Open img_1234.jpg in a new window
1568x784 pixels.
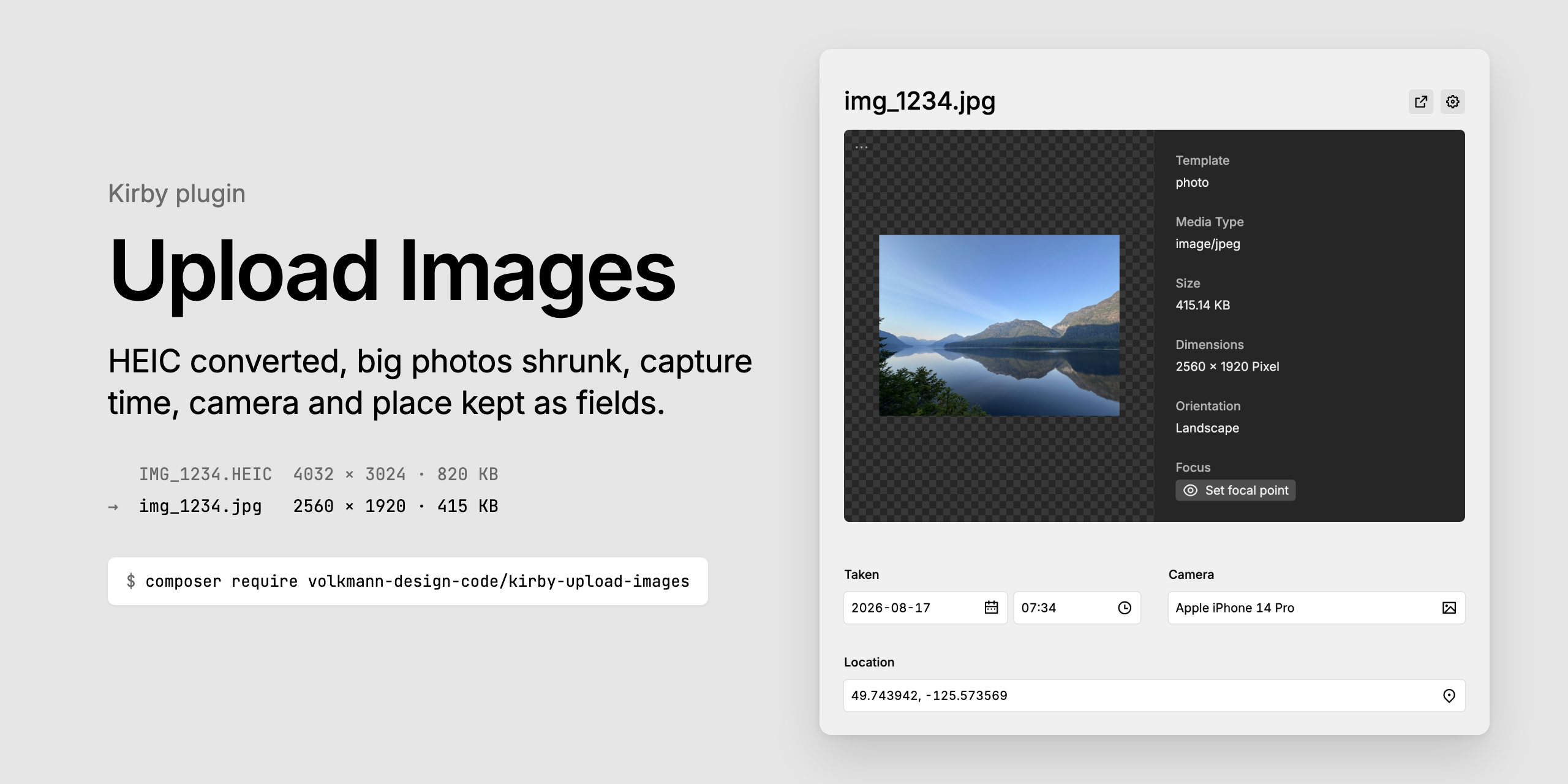click(1420, 102)
